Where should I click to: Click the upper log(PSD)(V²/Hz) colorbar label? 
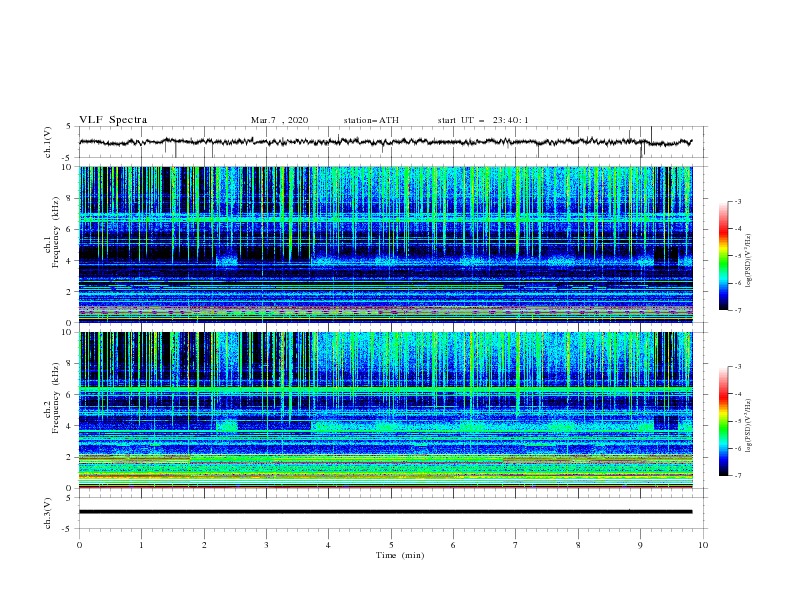coord(750,261)
